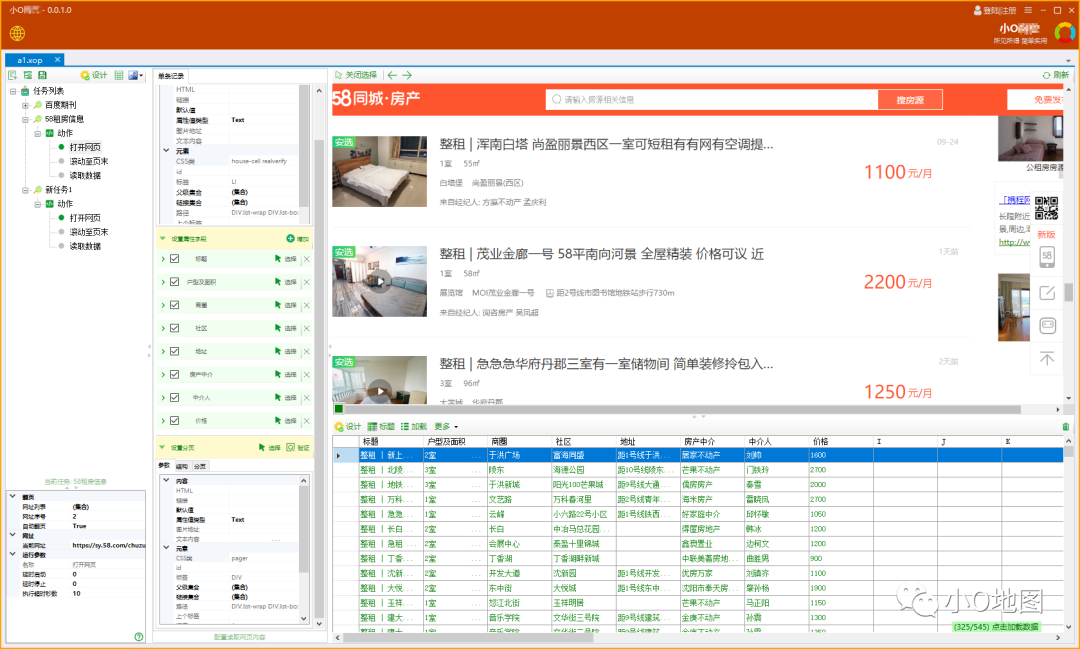The width and height of the screenshot is (1080, 649).
Task: Uncheck the 价格 field checkbox
Action: [175, 420]
